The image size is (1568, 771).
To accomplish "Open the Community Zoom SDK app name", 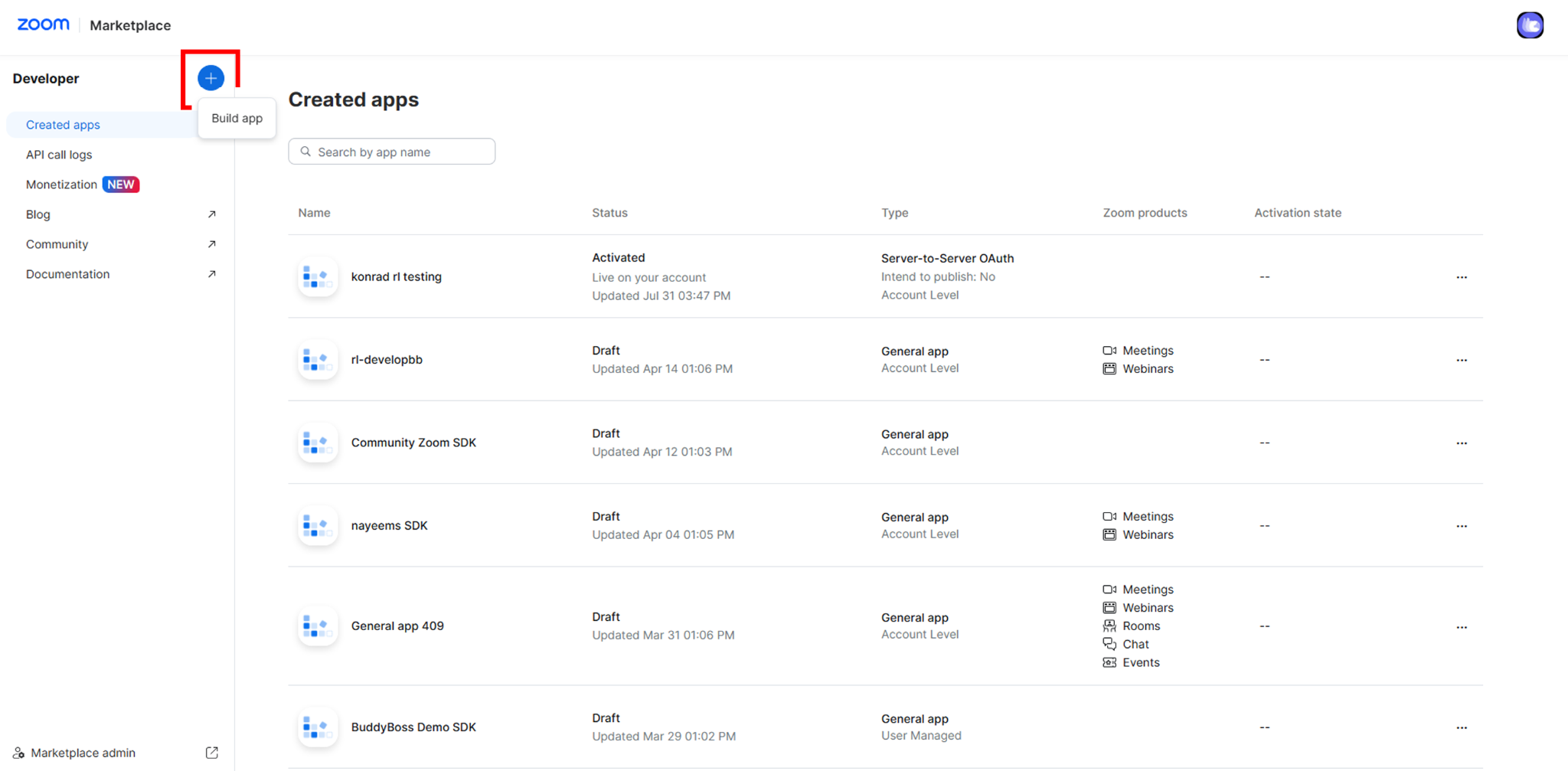I will pyautogui.click(x=413, y=443).
